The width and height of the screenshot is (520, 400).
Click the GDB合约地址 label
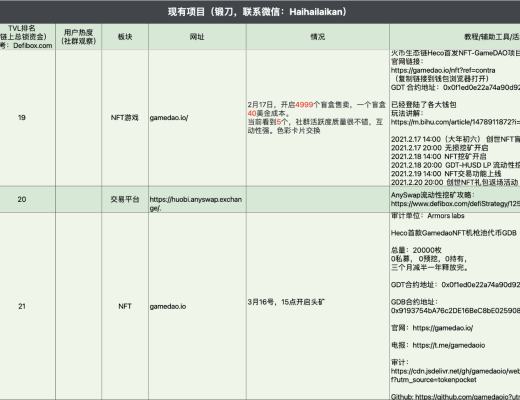pyautogui.click(x=414, y=302)
